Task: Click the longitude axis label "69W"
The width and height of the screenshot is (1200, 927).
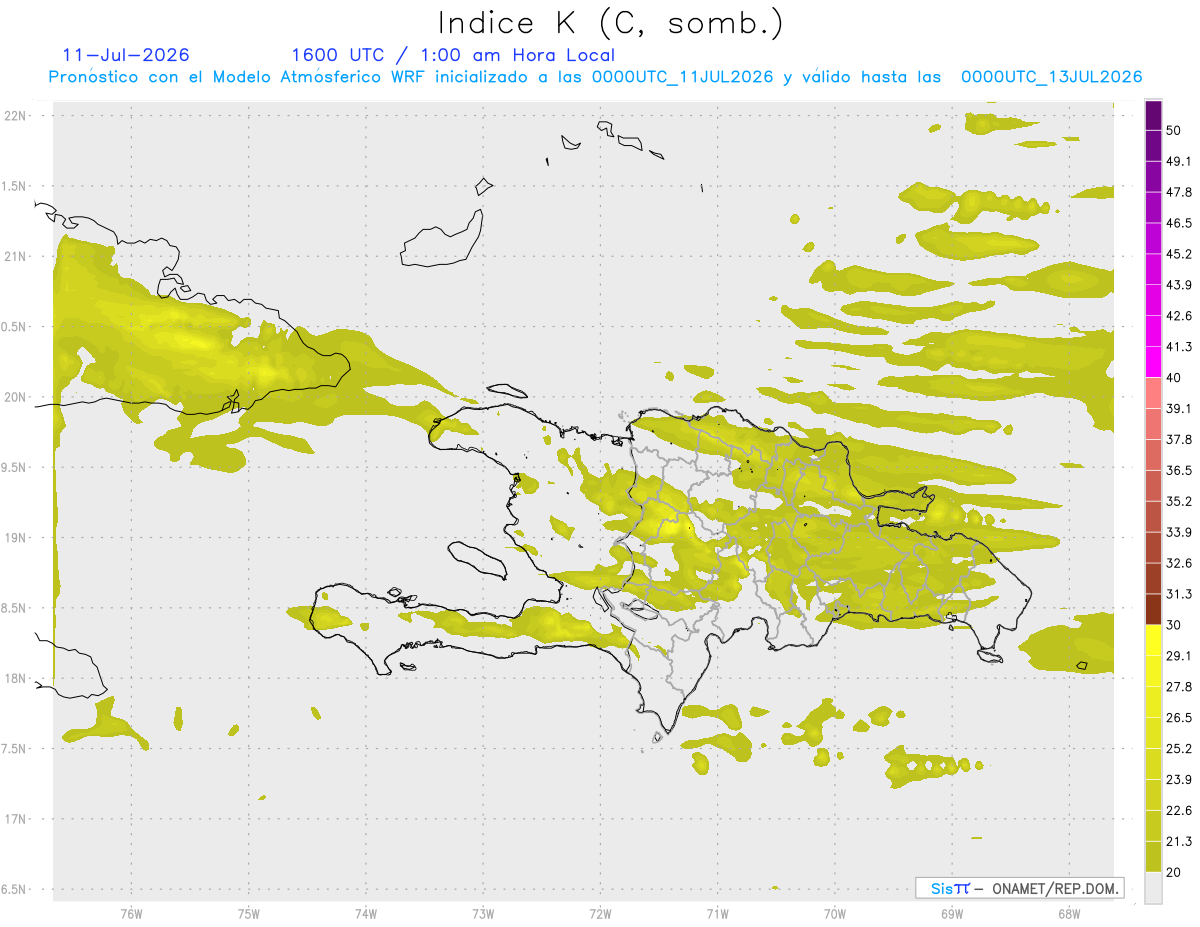Action: [951, 914]
